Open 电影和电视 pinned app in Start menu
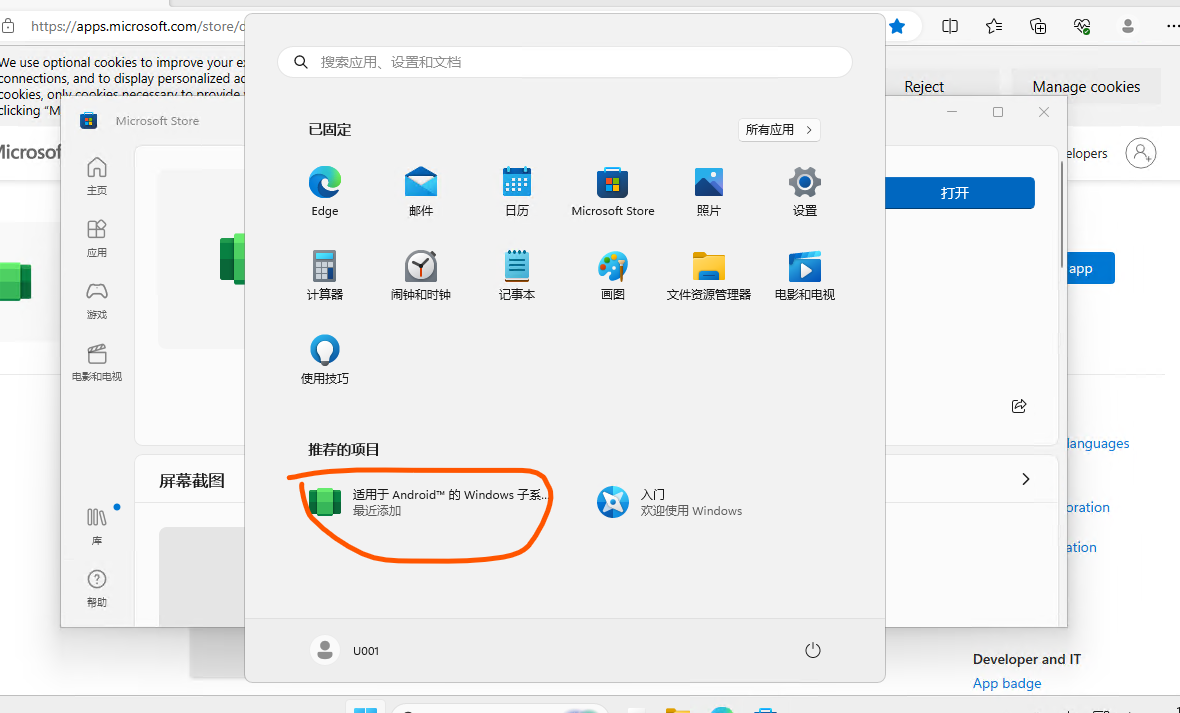The image size is (1180, 713). pos(804,276)
